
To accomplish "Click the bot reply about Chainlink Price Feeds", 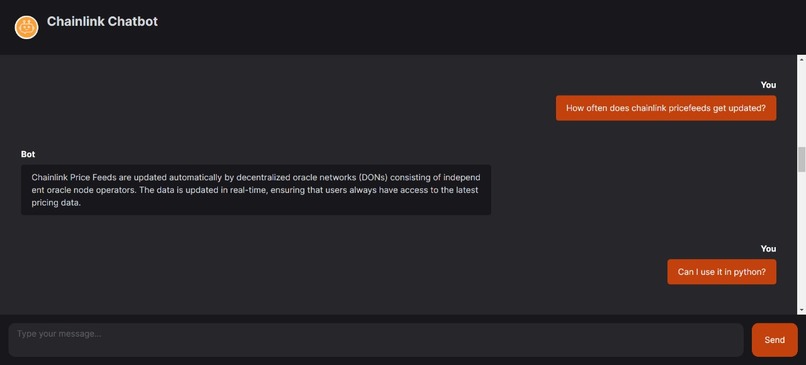I will point(256,190).
